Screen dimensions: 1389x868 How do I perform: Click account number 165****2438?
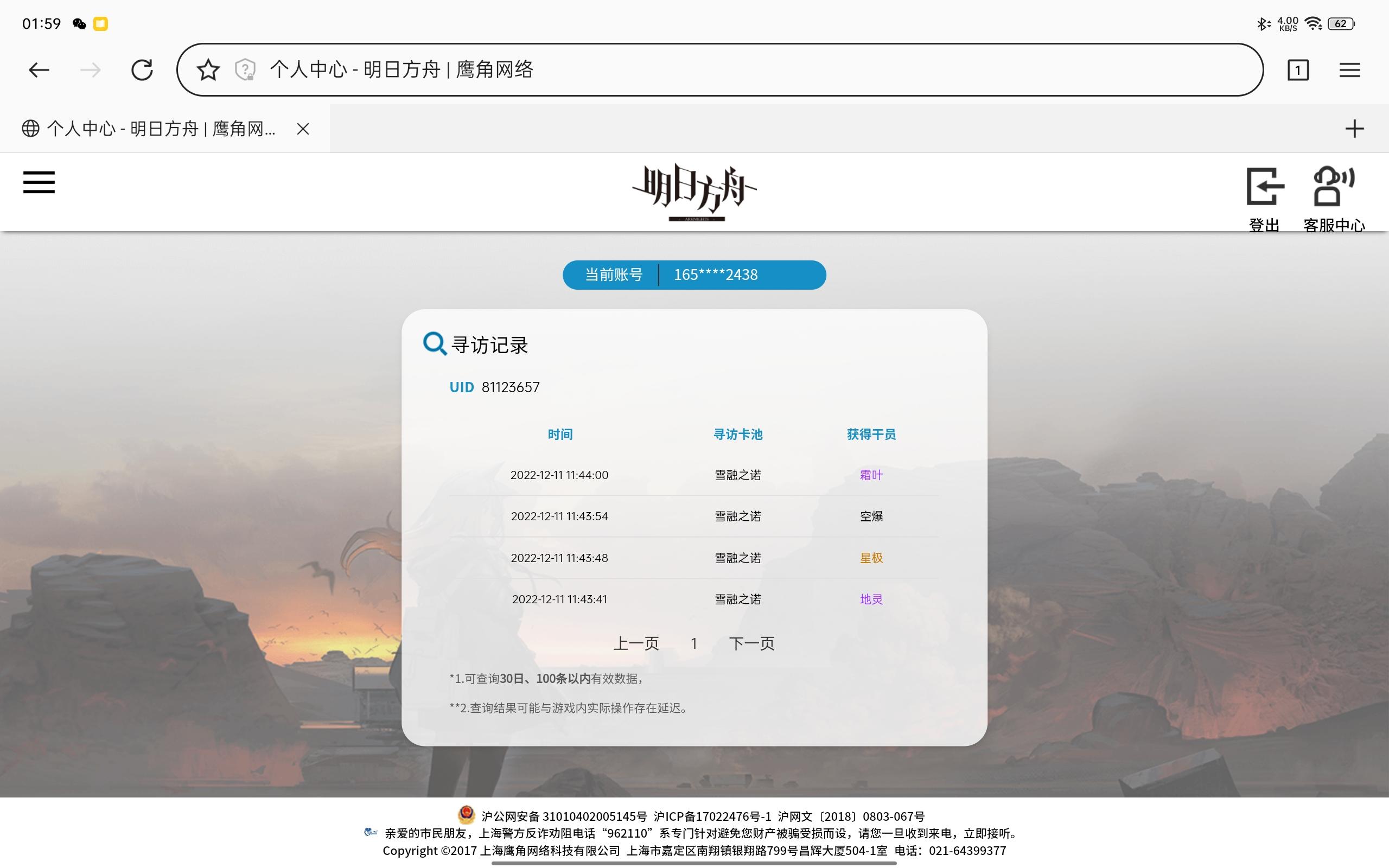pos(716,275)
